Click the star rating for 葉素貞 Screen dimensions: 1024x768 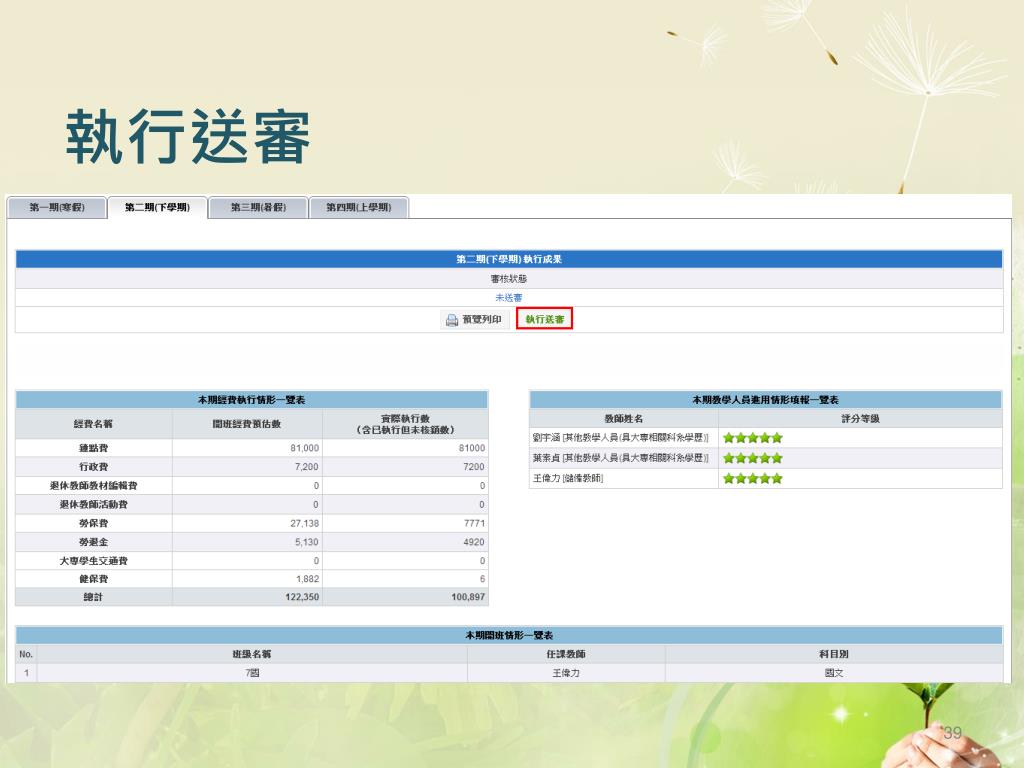[x=752, y=458]
